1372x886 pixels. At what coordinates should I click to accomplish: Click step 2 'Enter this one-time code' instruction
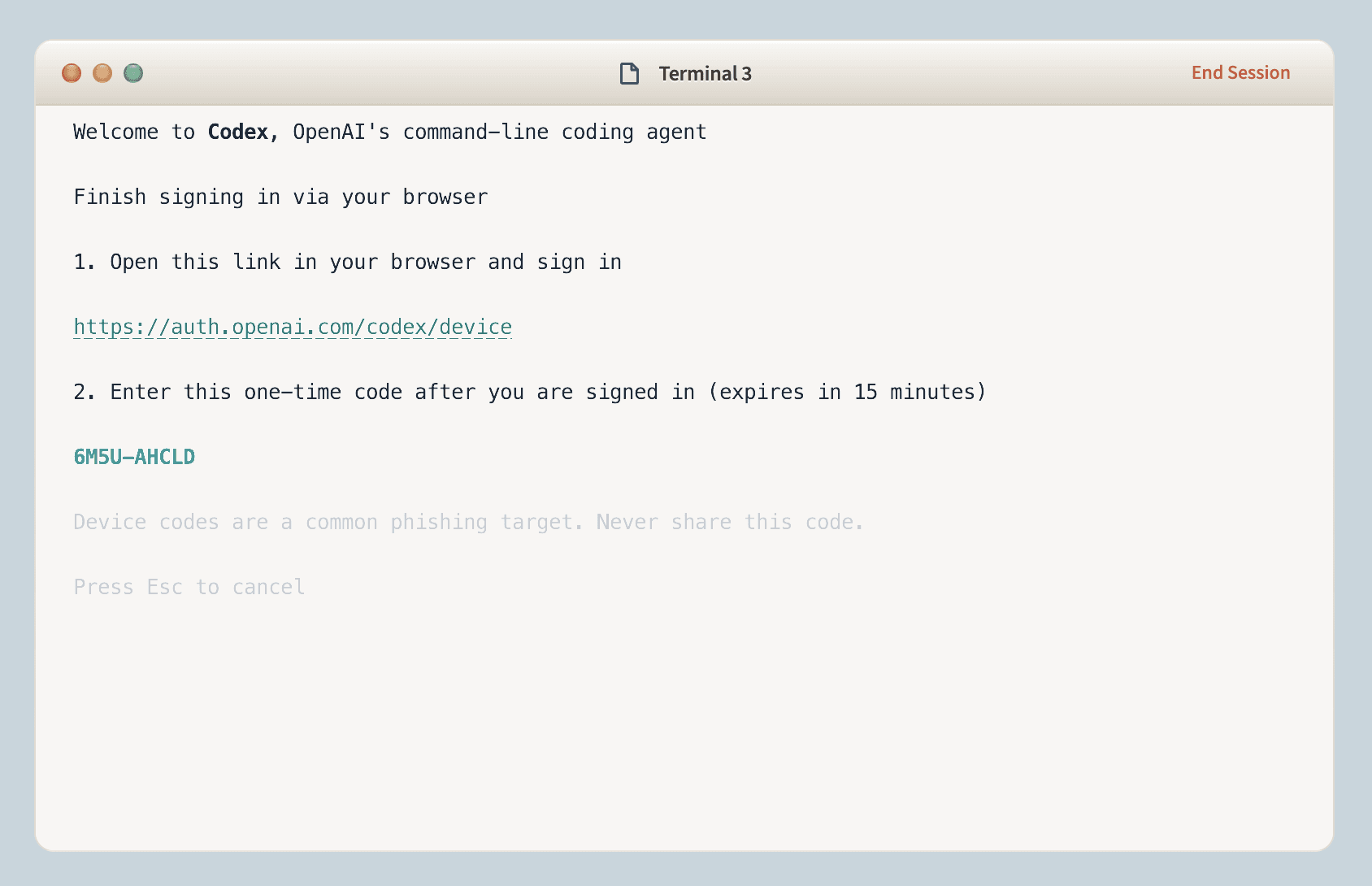(x=529, y=392)
